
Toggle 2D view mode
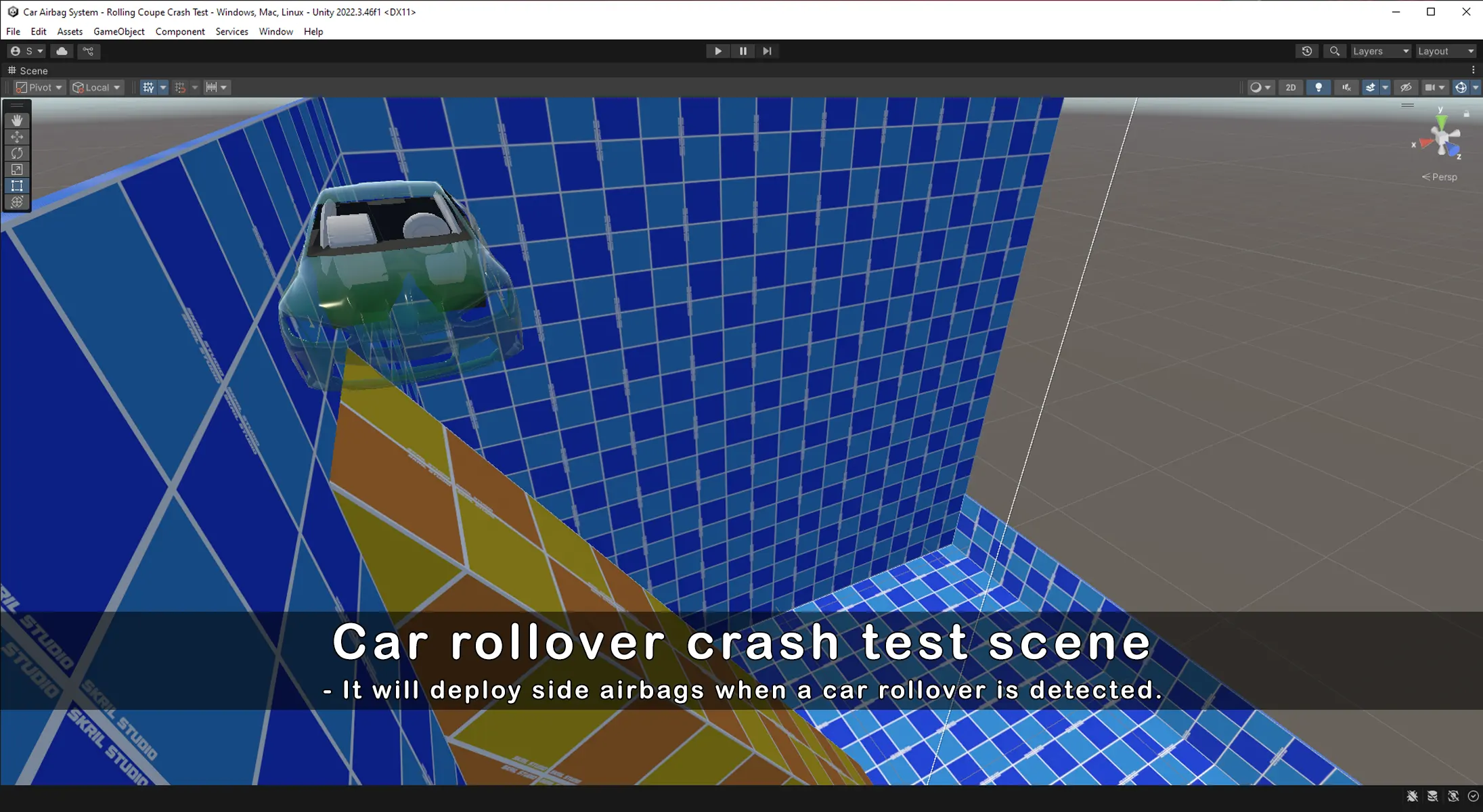tap(1290, 87)
